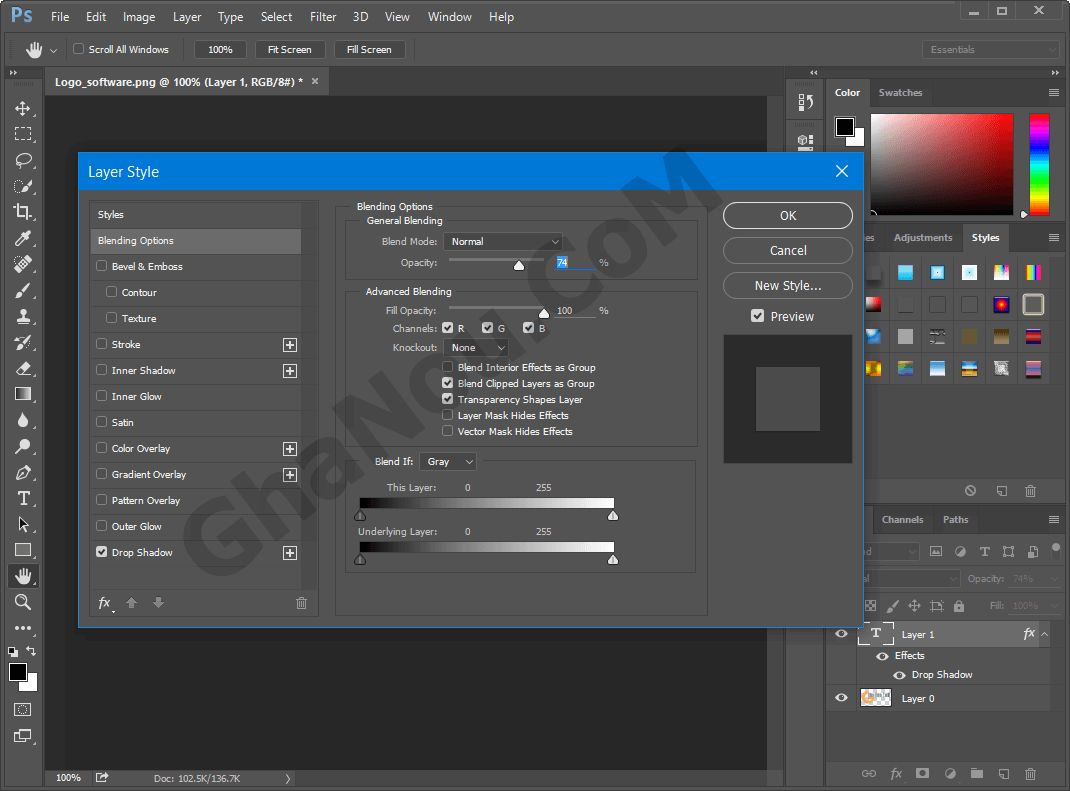Select the Eraser tool
The image size is (1070, 791).
(23, 369)
